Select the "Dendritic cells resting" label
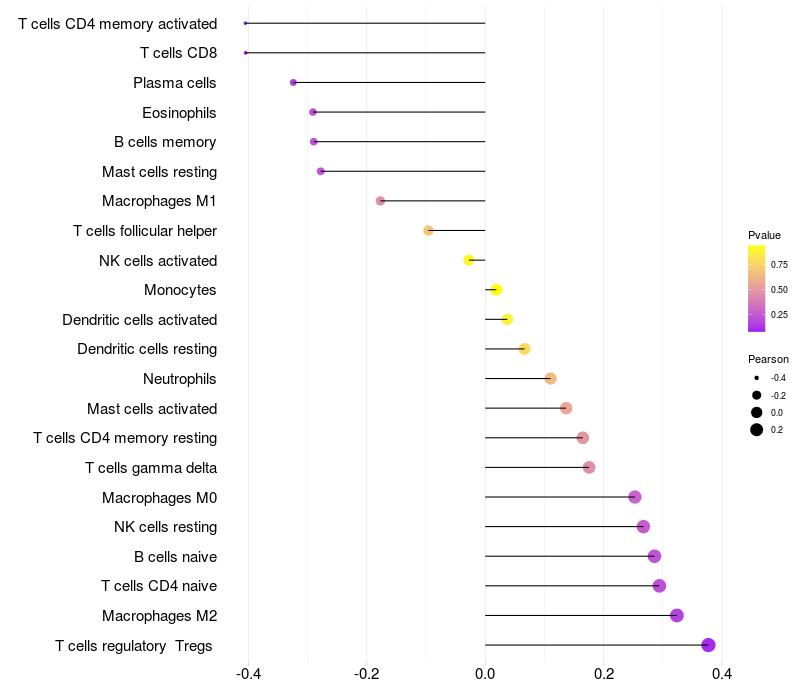 tap(147, 349)
